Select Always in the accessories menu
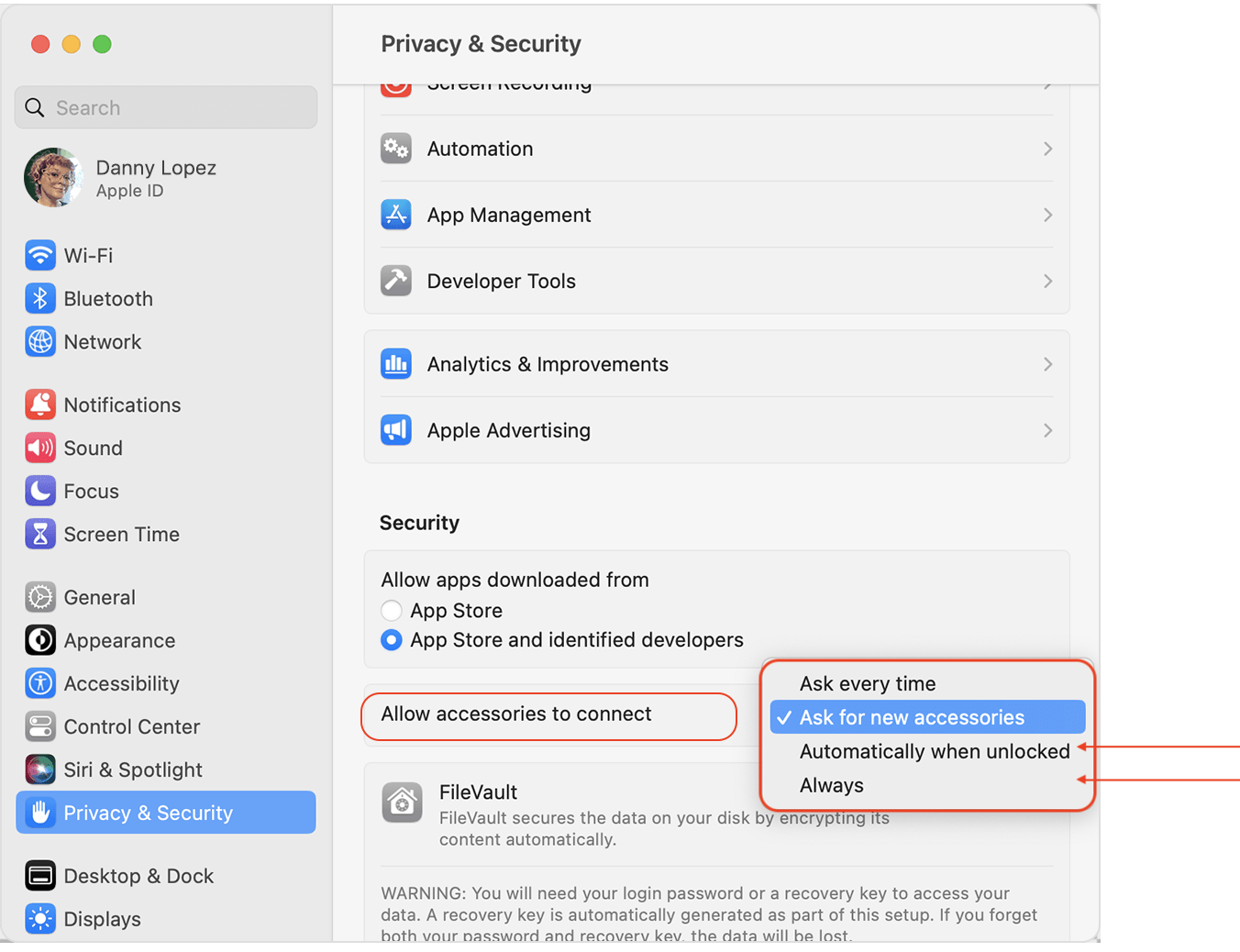Image resolution: width=1240 pixels, height=952 pixels. click(832, 786)
